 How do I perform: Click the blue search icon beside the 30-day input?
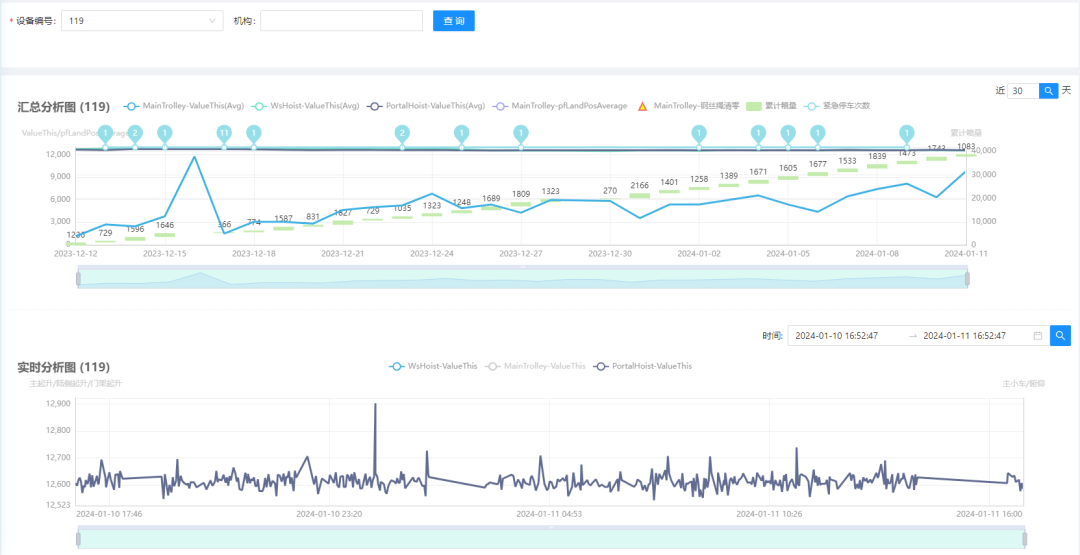1048,90
